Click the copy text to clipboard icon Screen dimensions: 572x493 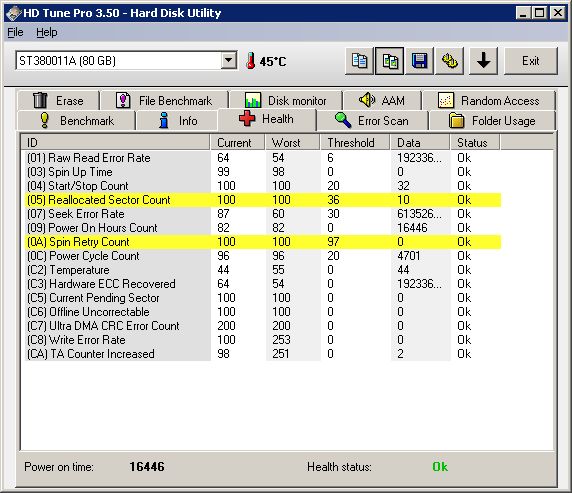pos(359,61)
